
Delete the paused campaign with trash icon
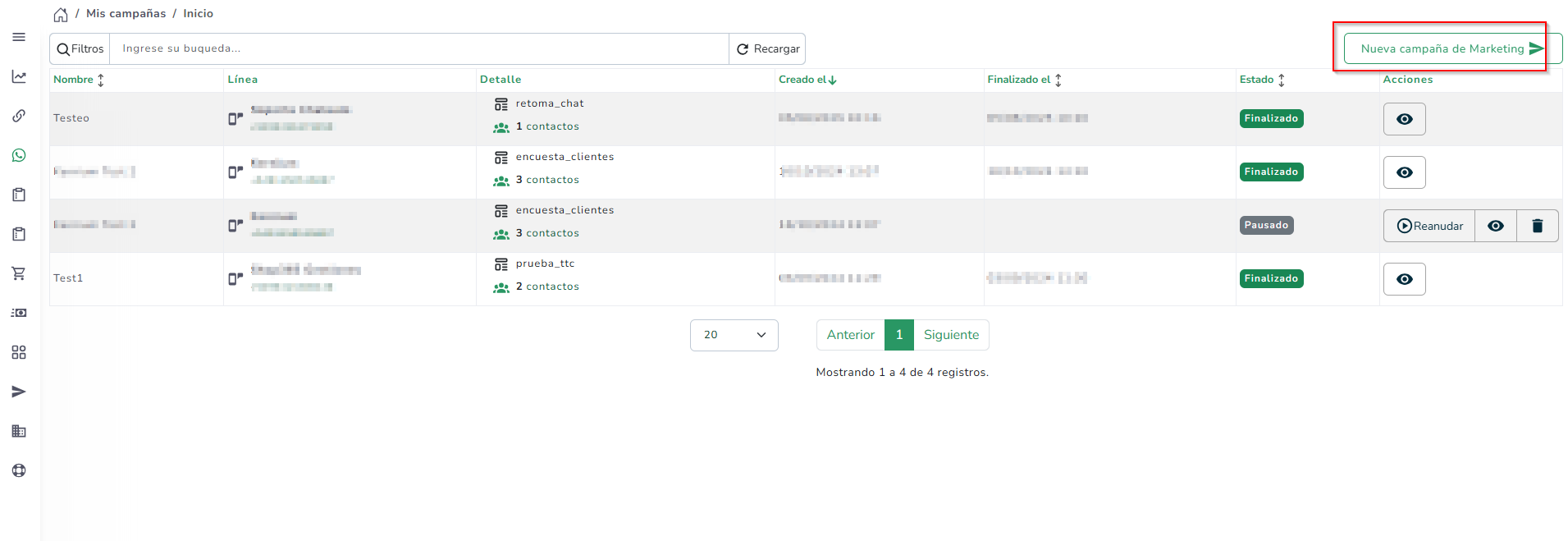1537,226
